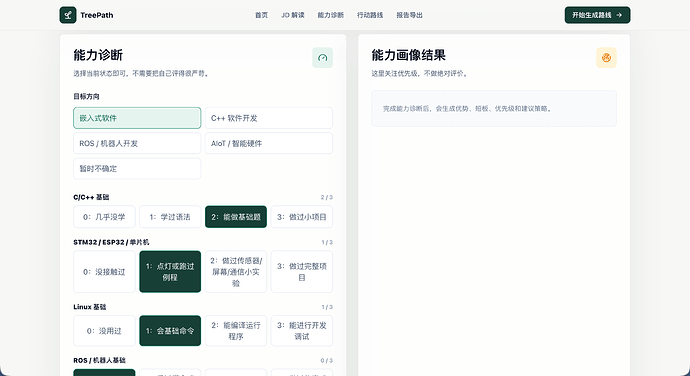
Task: Open the 首页 nav item
Action: tap(261, 15)
